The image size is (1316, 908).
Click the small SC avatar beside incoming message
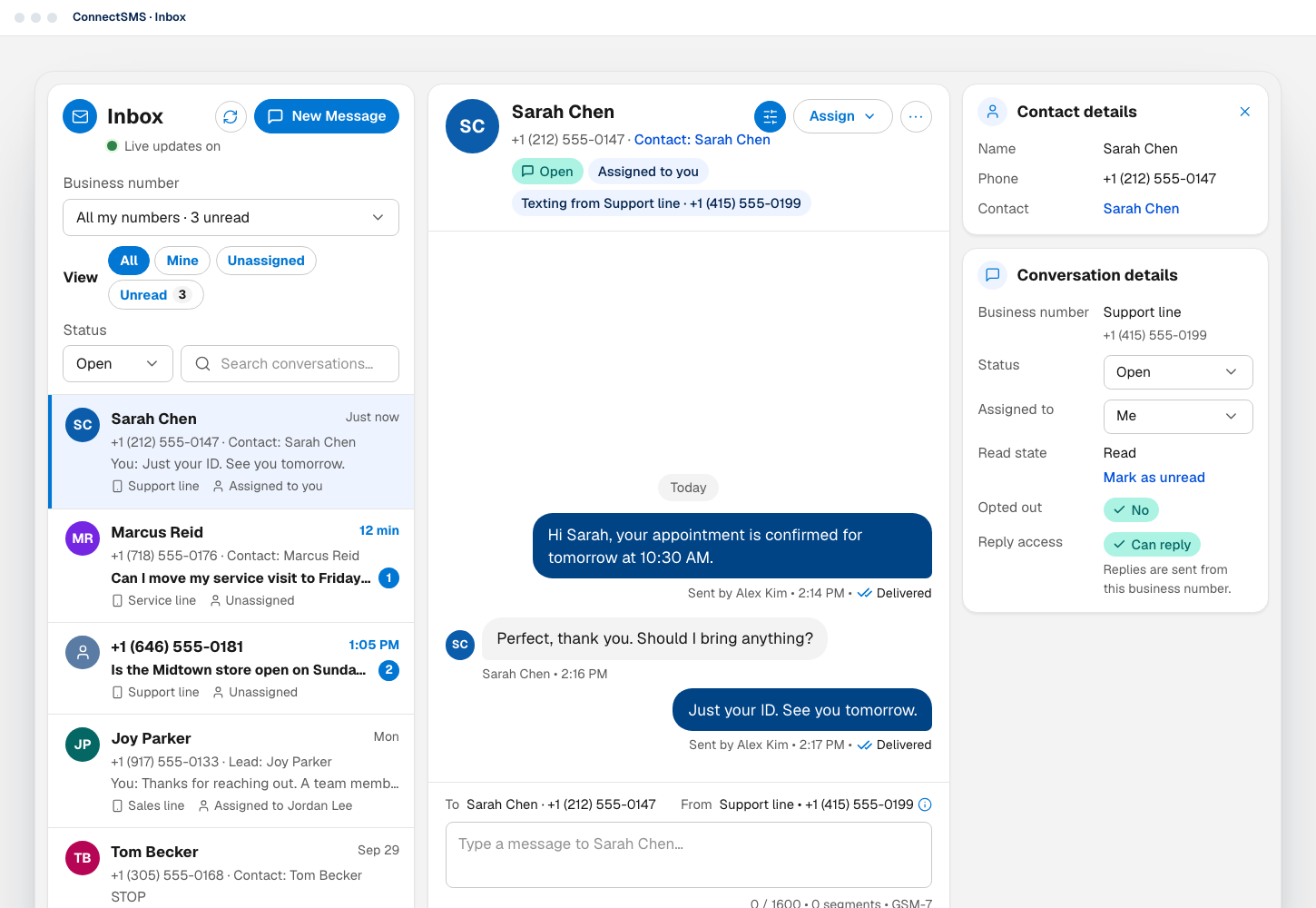pyautogui.click(x=460, y=645)
